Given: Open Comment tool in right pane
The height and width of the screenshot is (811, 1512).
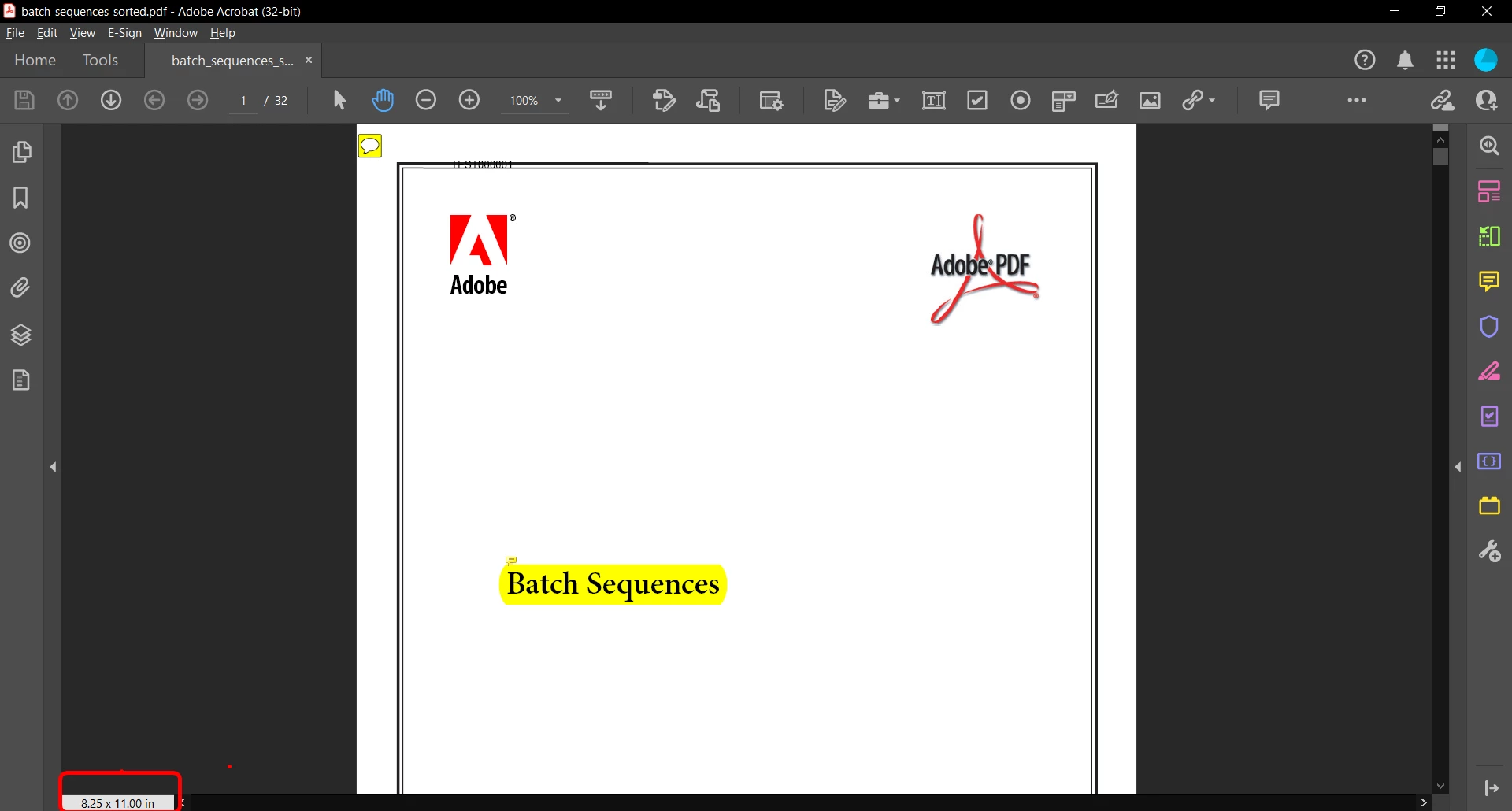Looking at the screenshot, I should coord(1489,281).
